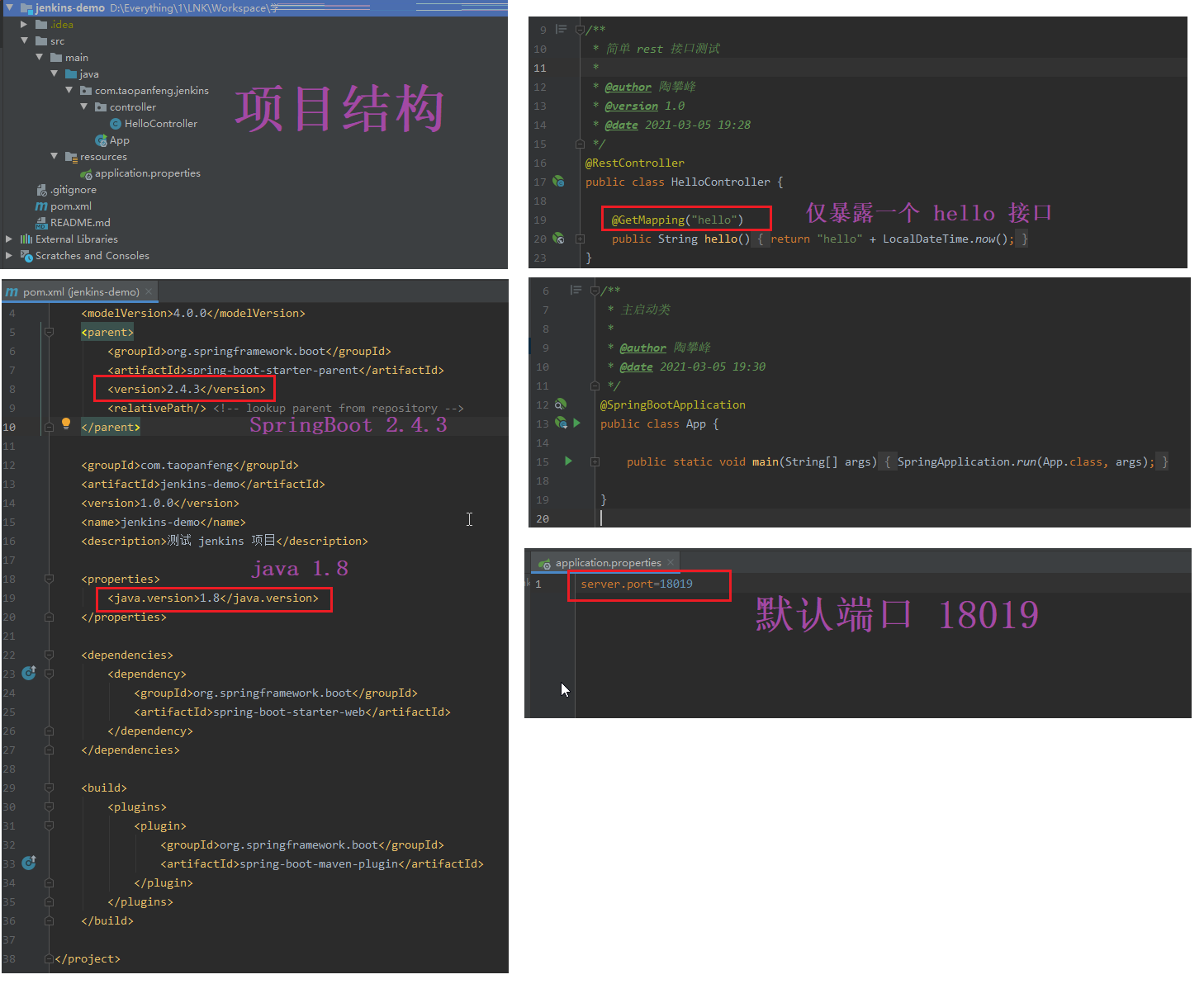The height and width of the screenshot is (984, 1204).
Task: Collapse the resources folder
Action: (54, 156)
